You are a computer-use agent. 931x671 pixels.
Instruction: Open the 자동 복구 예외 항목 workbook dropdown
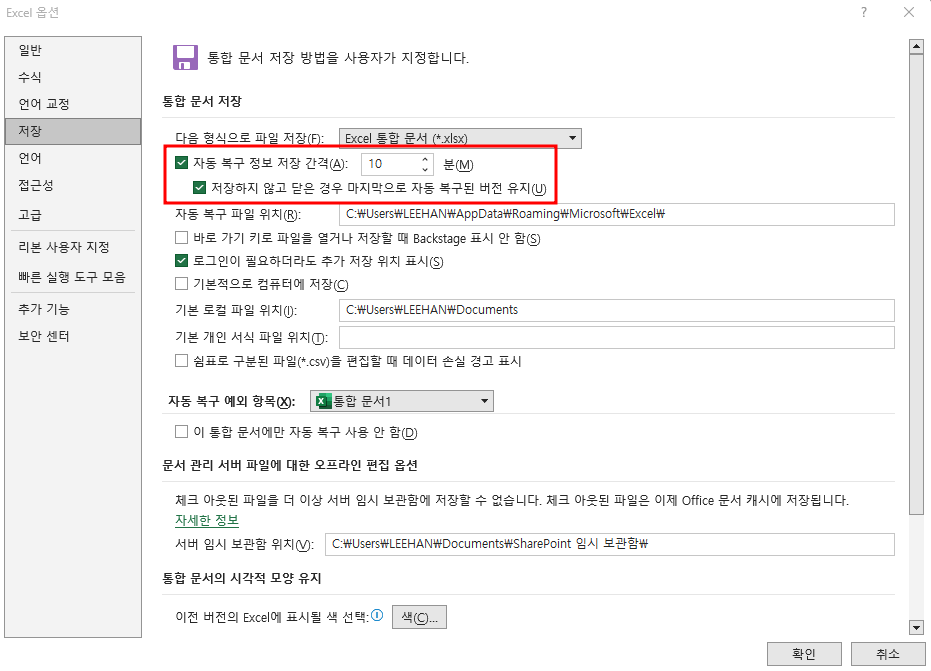click(402, 401)
